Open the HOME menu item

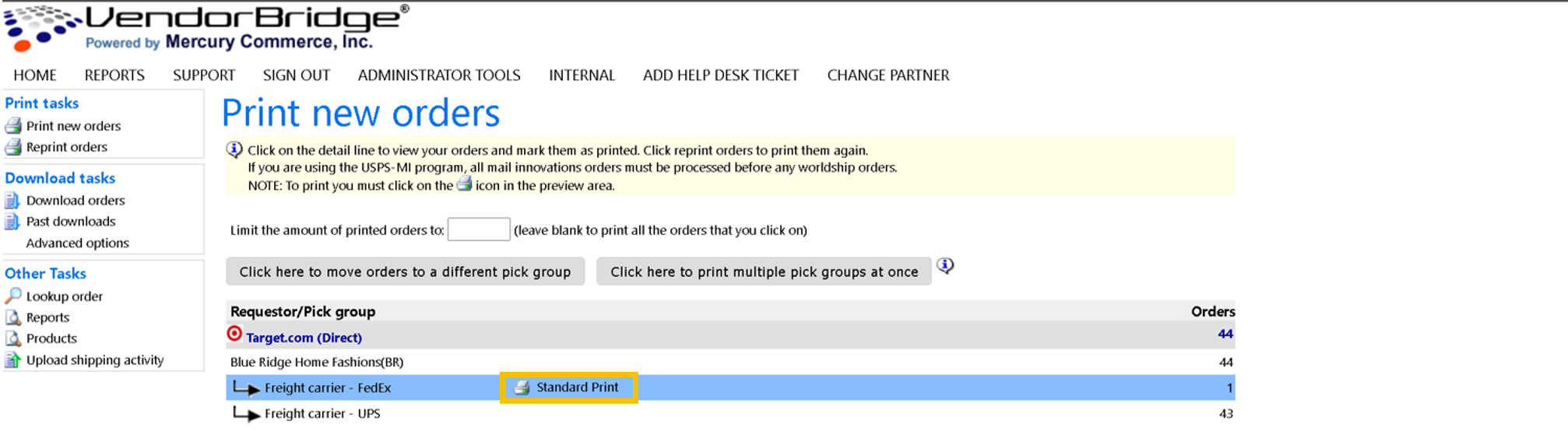[35, 75]
